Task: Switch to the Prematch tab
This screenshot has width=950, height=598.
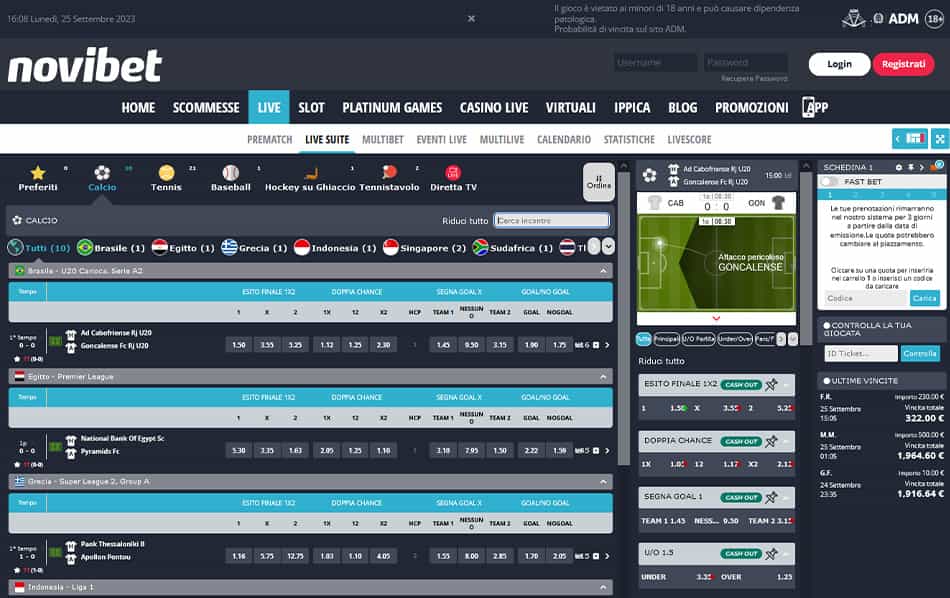Action: [x=270, y=139]
